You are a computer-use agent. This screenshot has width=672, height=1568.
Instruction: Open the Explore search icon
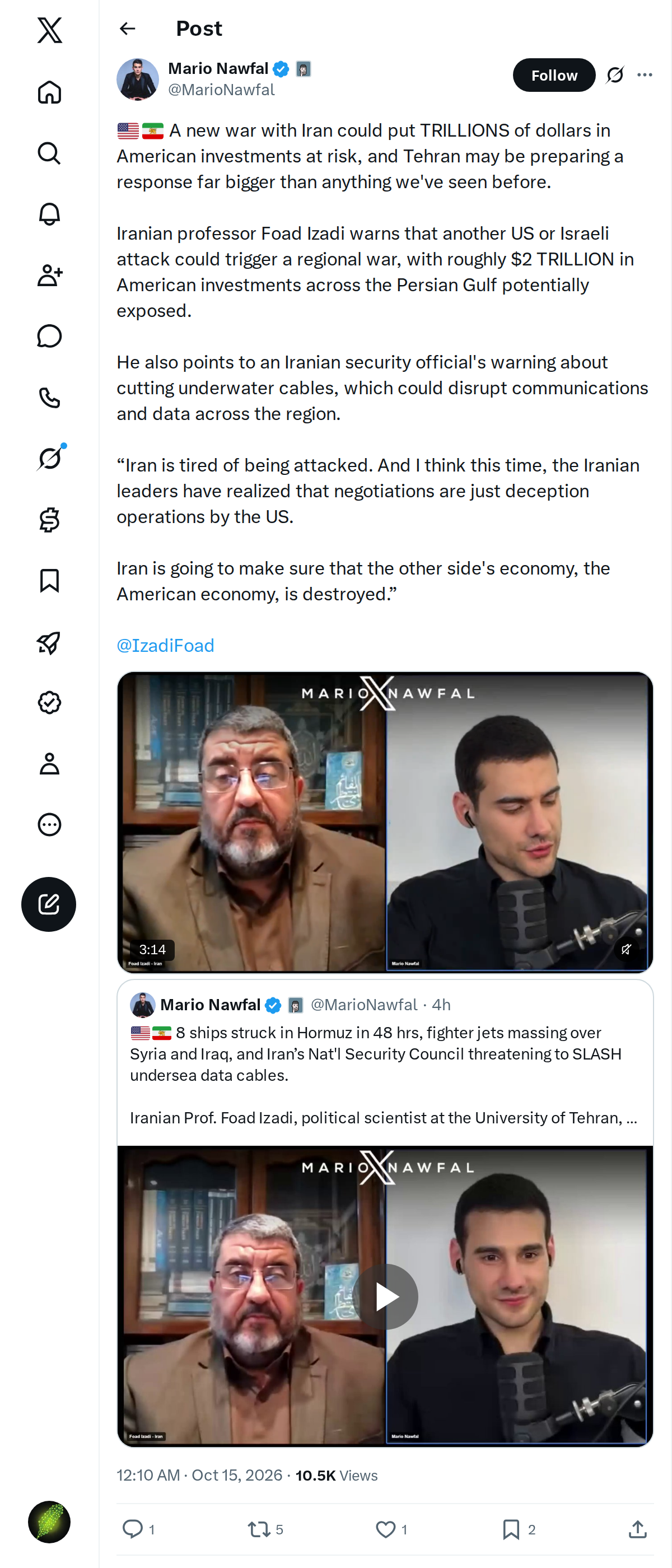(x=49, y=153)
